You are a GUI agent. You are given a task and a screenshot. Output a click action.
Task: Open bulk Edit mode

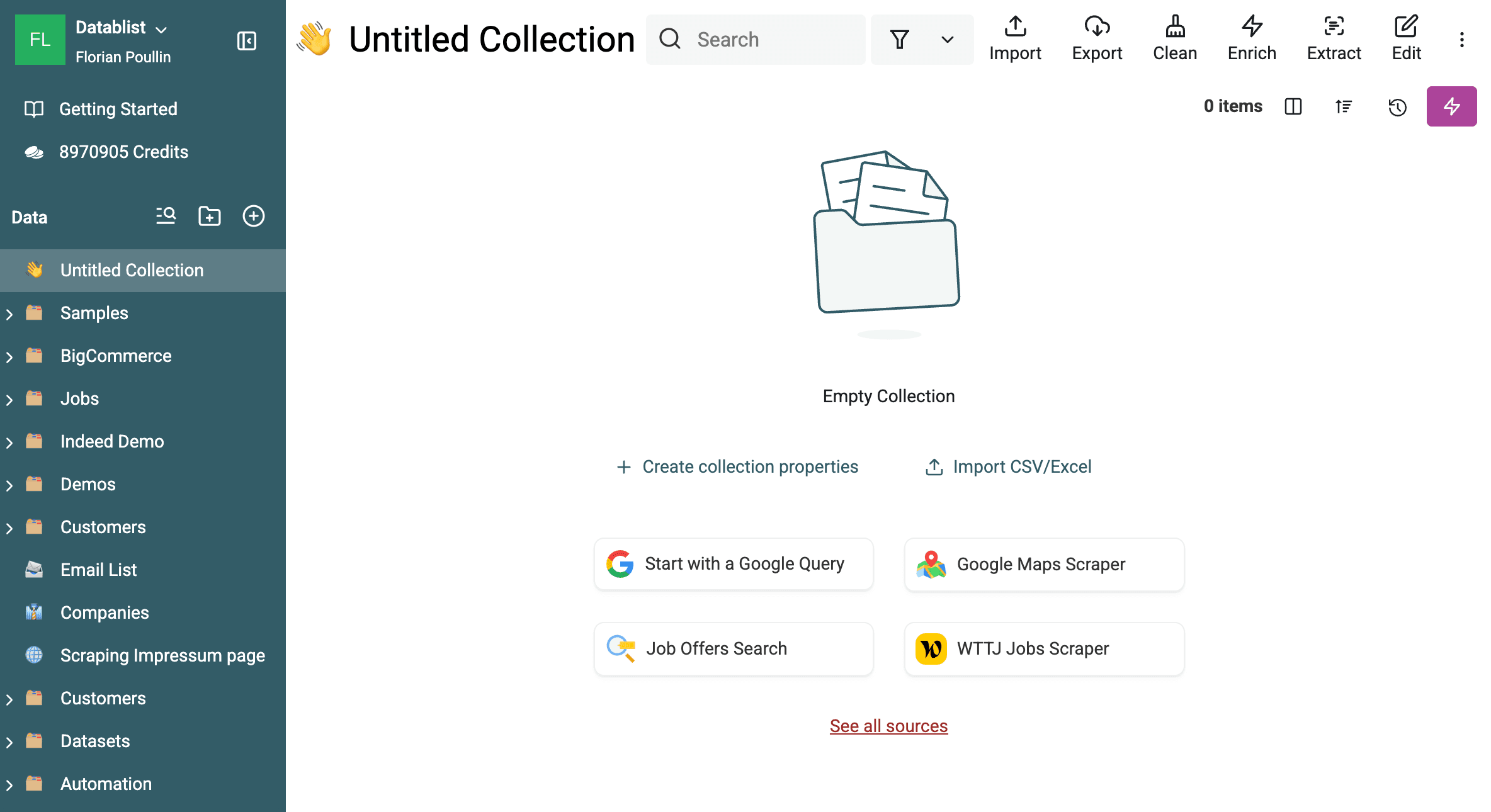coord(1406,38)
